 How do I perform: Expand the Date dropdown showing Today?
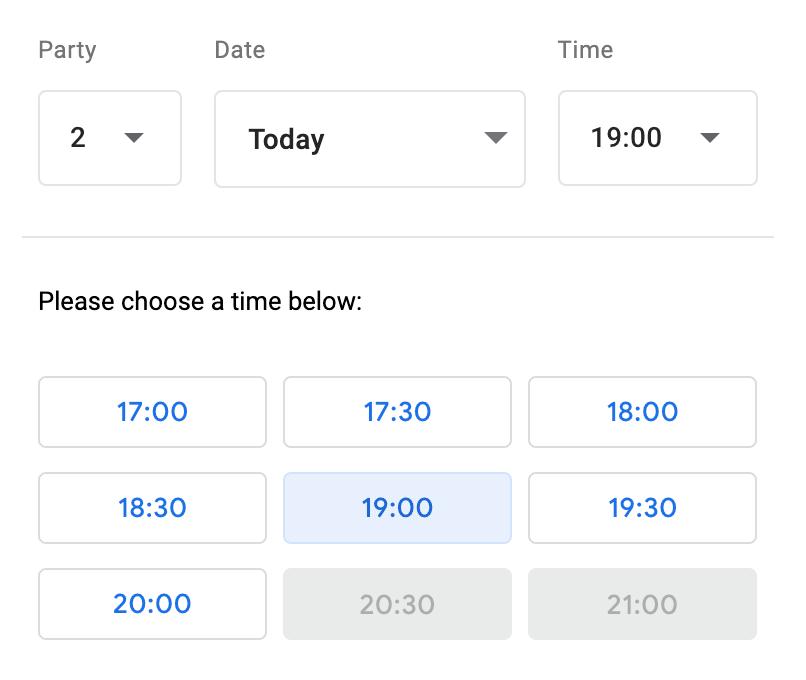coord(369,138)
